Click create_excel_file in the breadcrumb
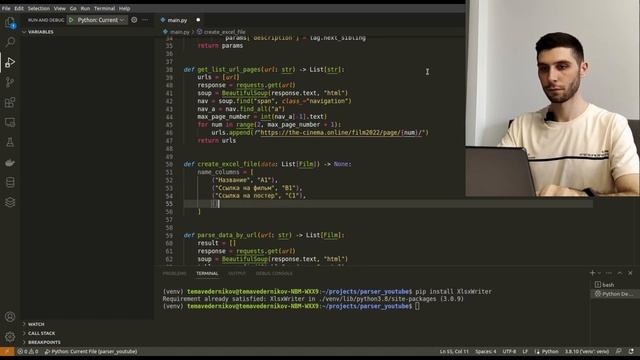Screen dimensions: 640x360 (224, 31)
